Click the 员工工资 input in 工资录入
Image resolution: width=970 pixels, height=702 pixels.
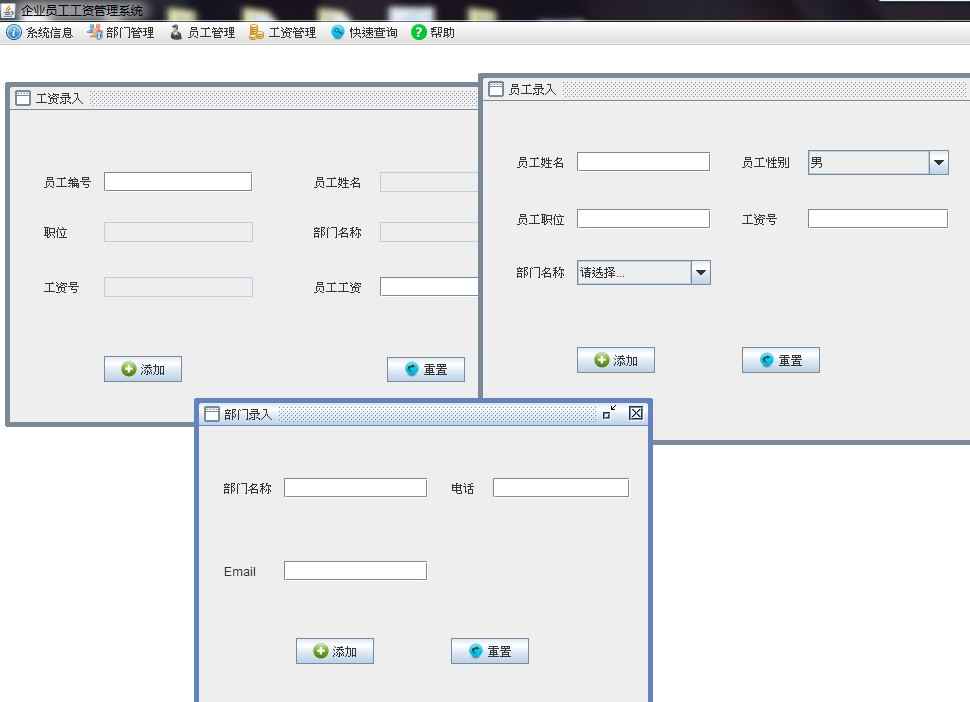(x=429, y=287)
